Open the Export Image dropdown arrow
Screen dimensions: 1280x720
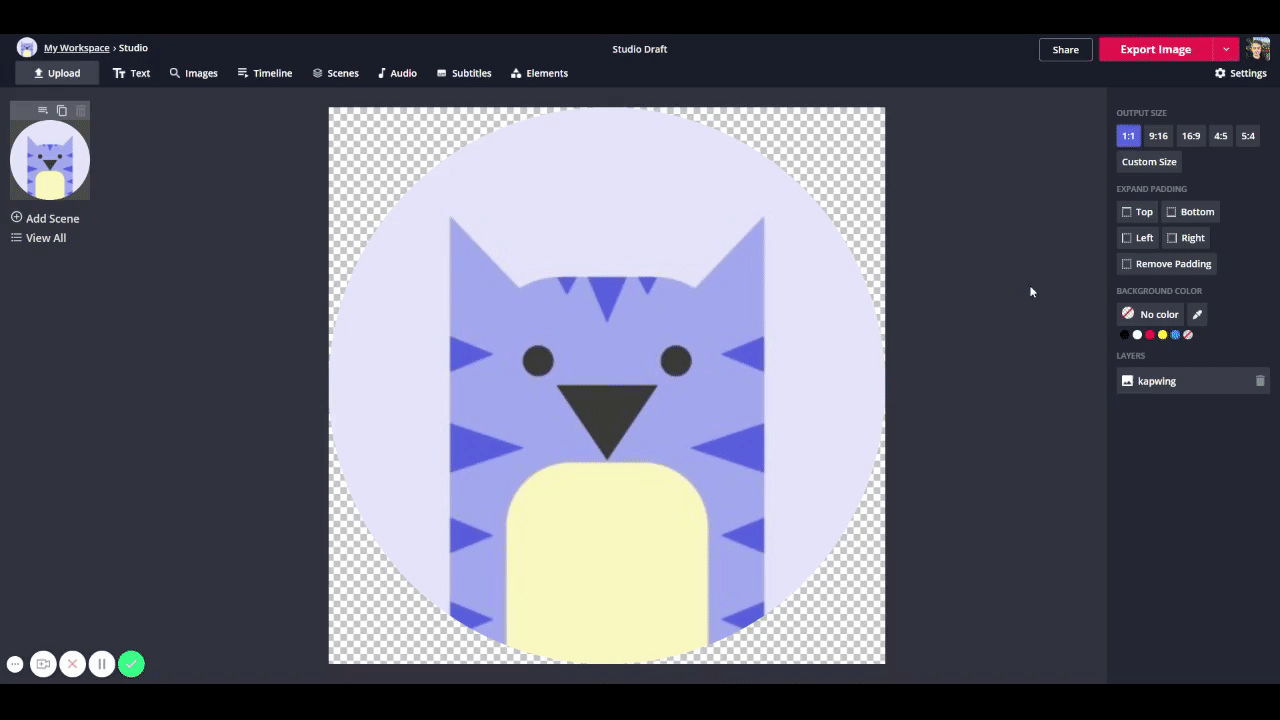pos(1226,49)
